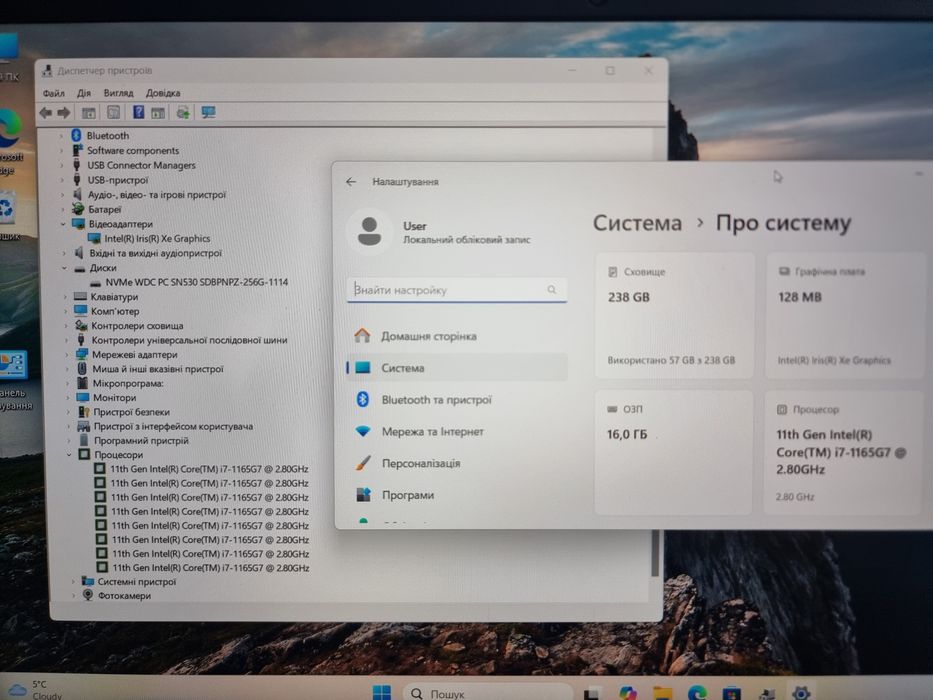Select the Монітори tree item
This screenshot has height=700, width=933.
pos(114,398)
